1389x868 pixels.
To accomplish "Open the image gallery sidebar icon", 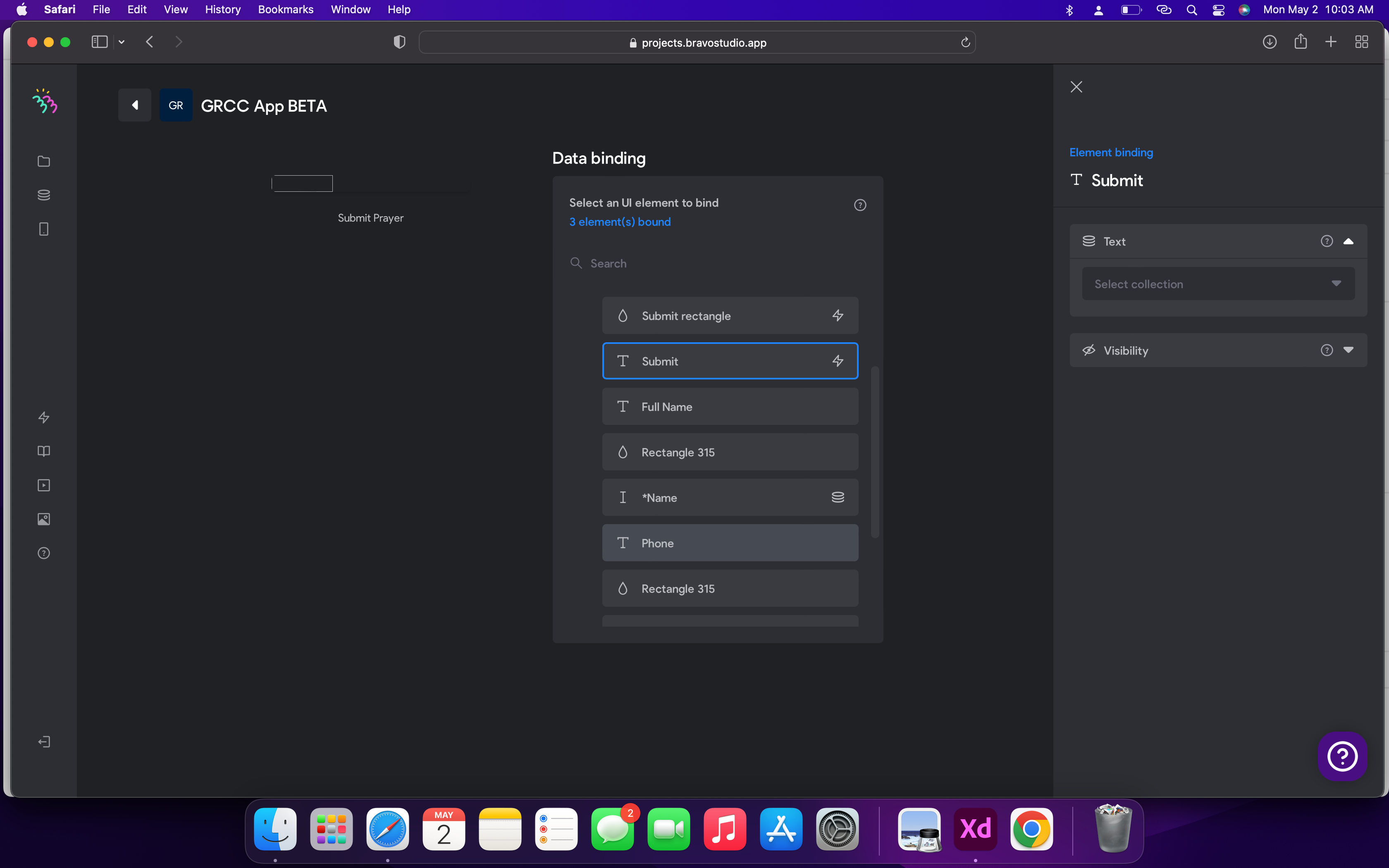I will point(44,520).
